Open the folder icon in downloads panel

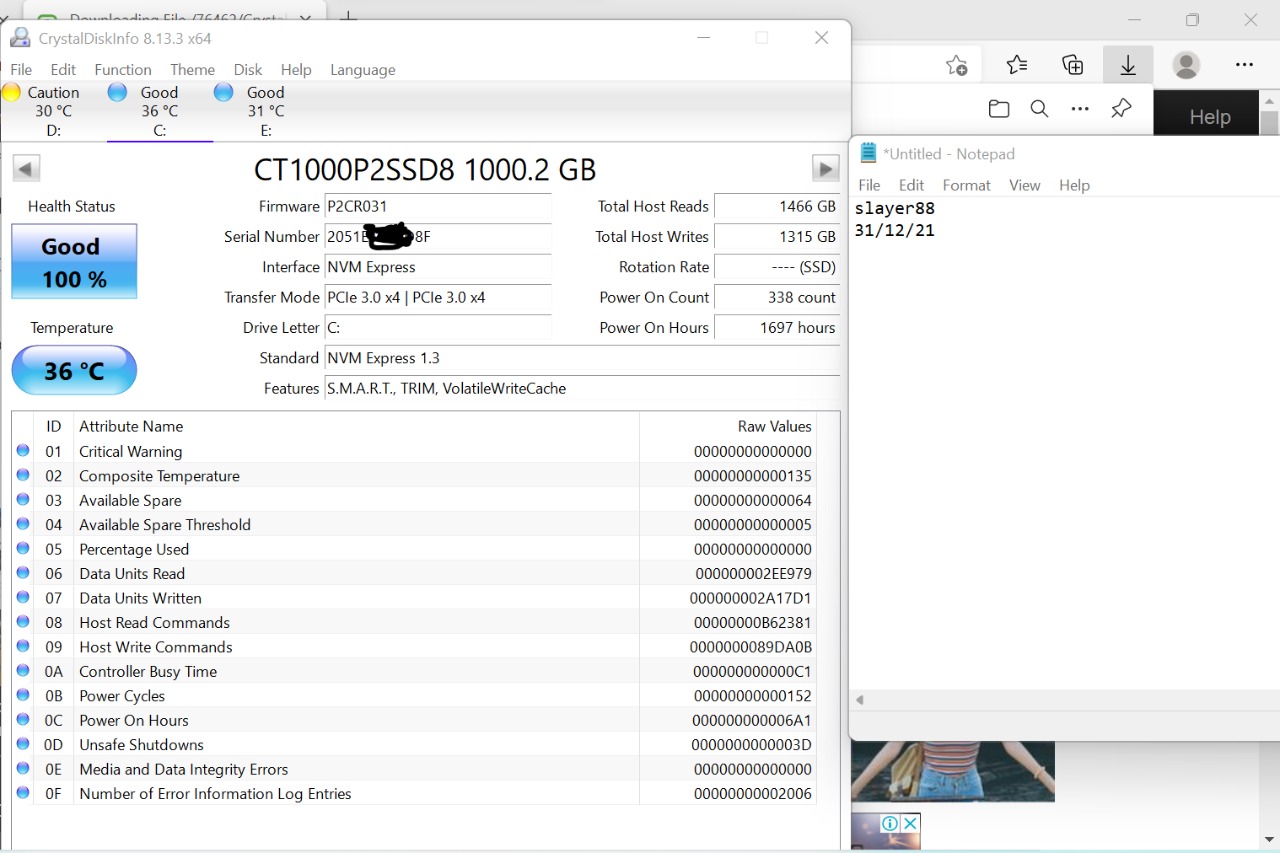[x=998, y=109]
